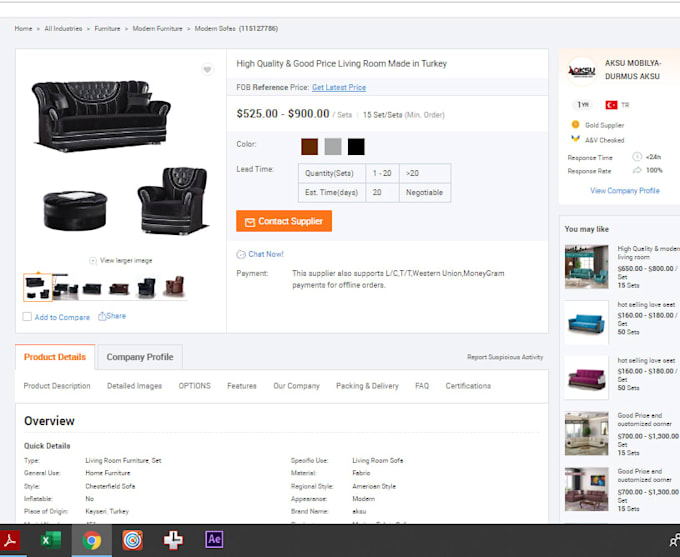Jump to Product Description section
Screen dimensions: 680x557
[57, 386]
